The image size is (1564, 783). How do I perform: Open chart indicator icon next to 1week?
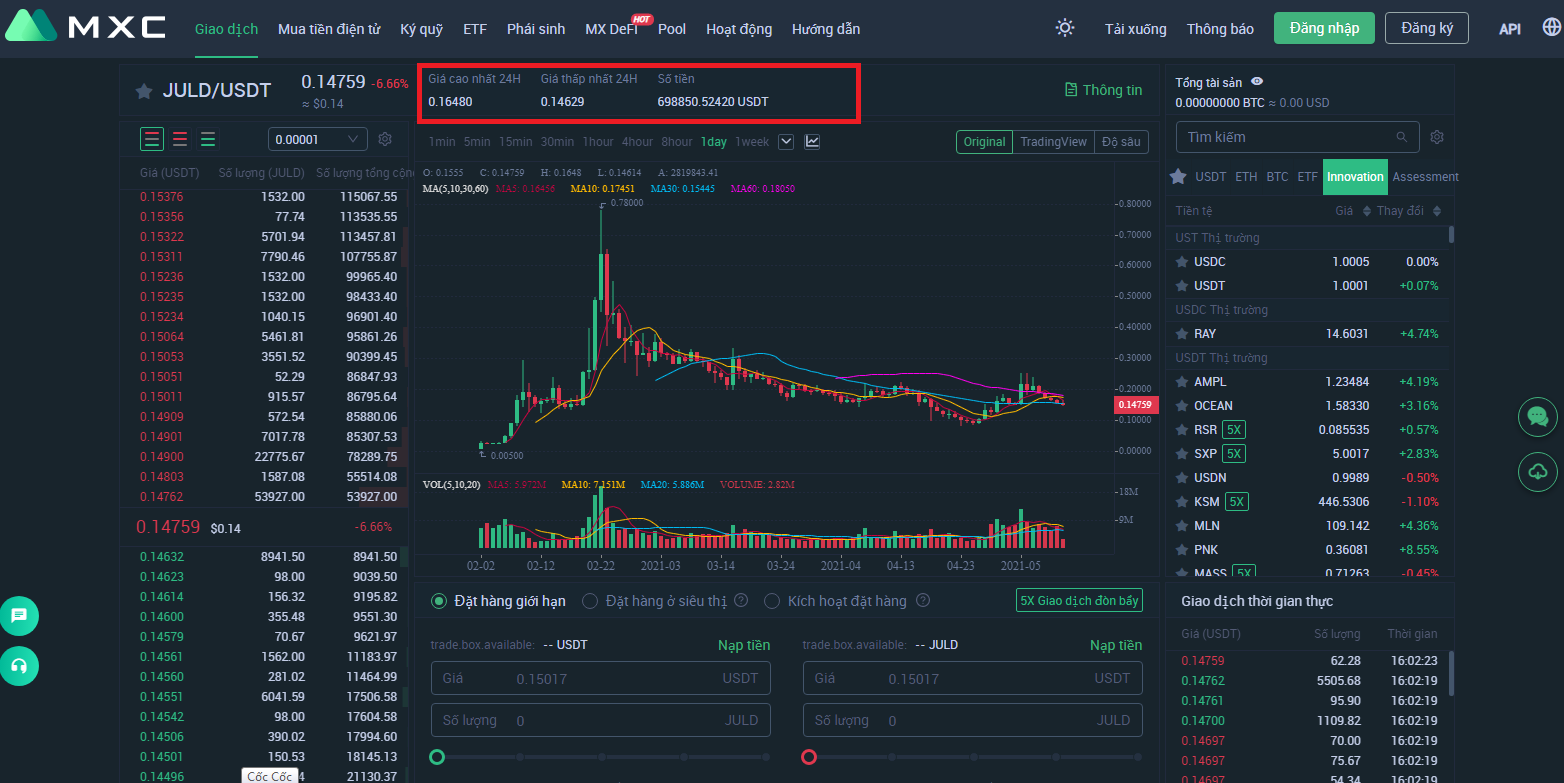point(812,142)
